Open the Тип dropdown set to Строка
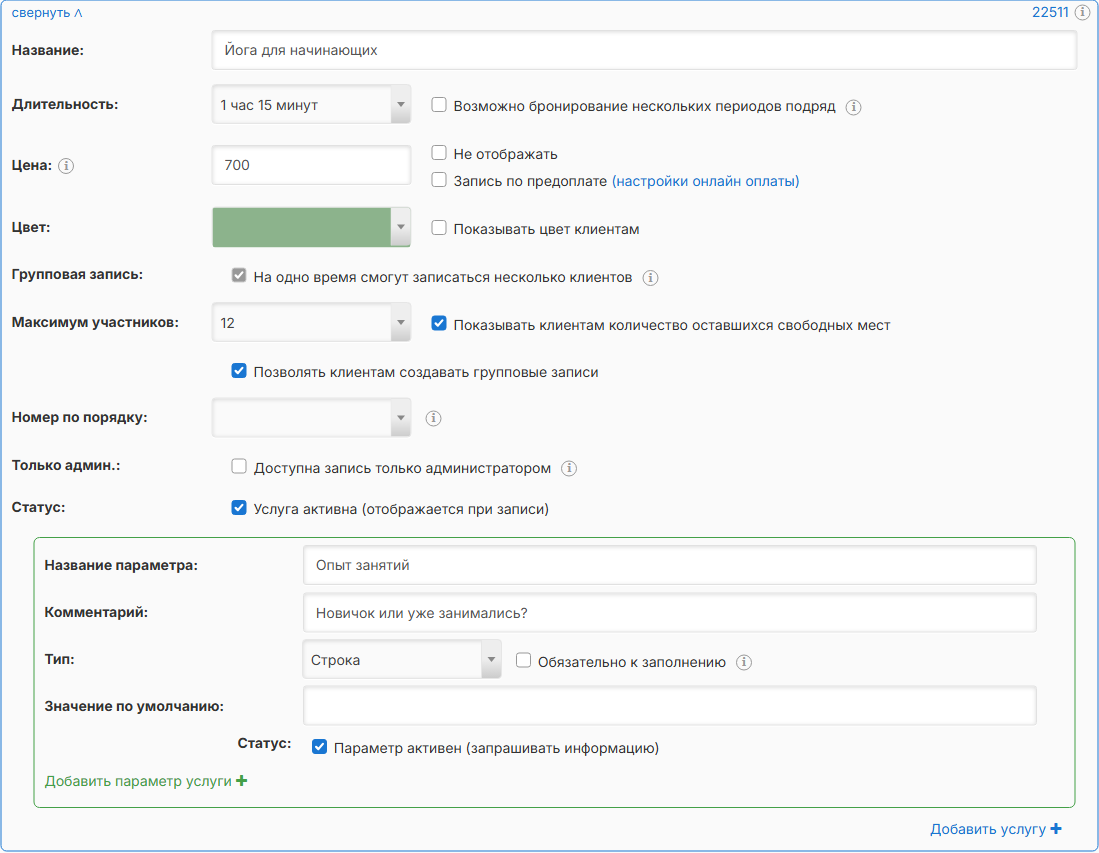The width and height of the screenshot is (1099, 853). [402, 660]
